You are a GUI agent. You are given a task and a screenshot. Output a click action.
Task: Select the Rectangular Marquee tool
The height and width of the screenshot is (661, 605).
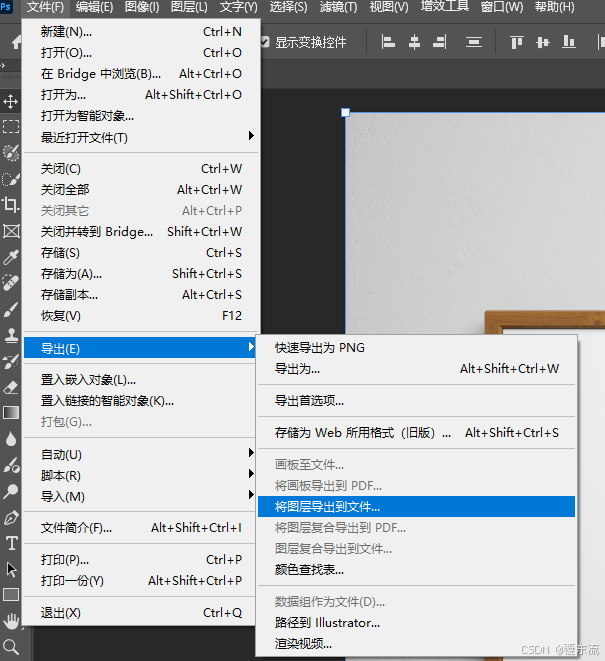tap(11, 126)
